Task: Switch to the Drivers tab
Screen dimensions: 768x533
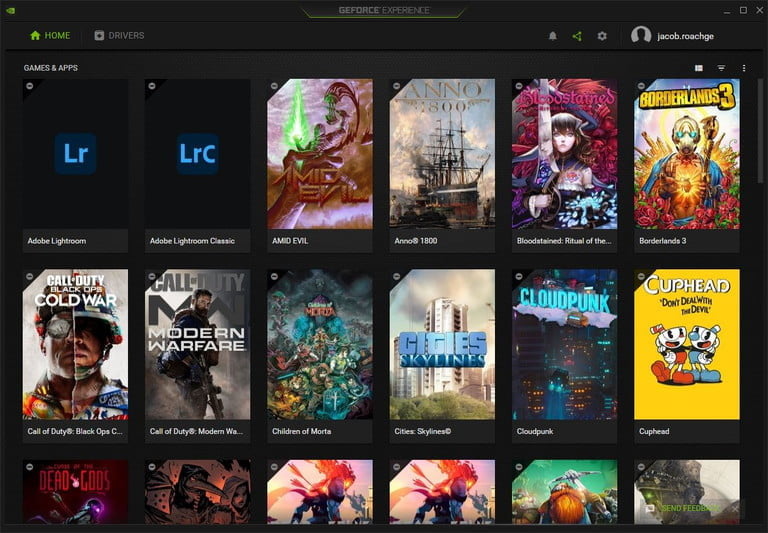Action: point(119,36)
